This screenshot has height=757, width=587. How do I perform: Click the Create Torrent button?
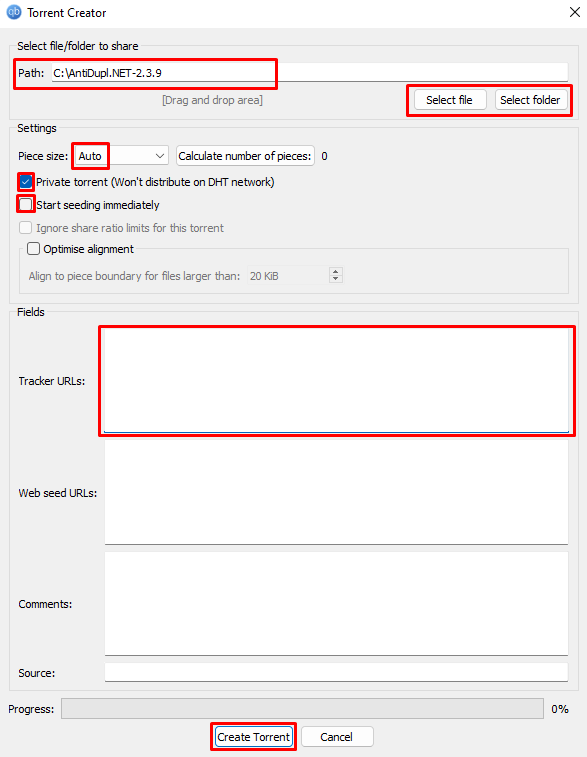[x=253, y=737]
